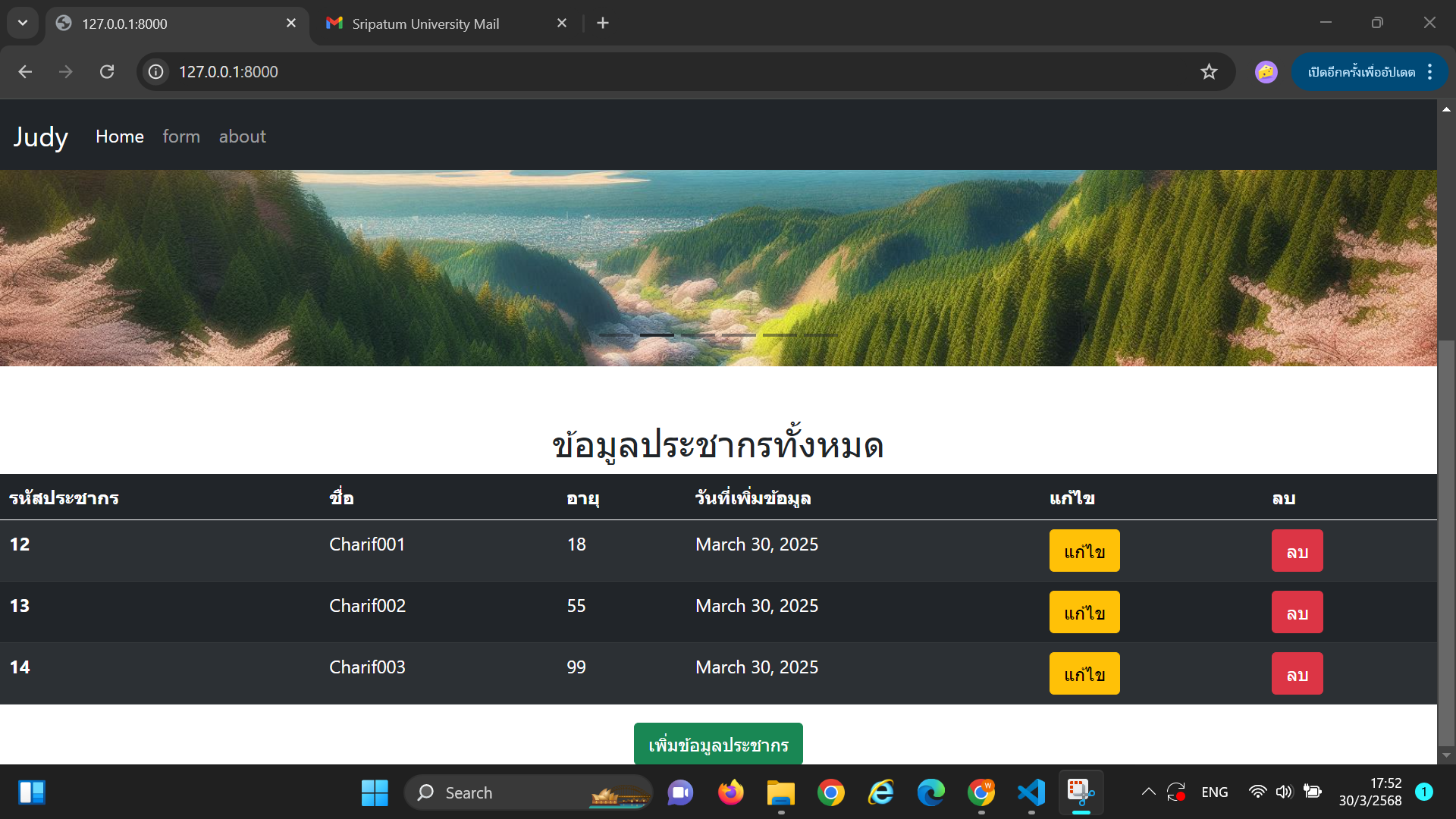Open the form navigation link

(181, 136)
